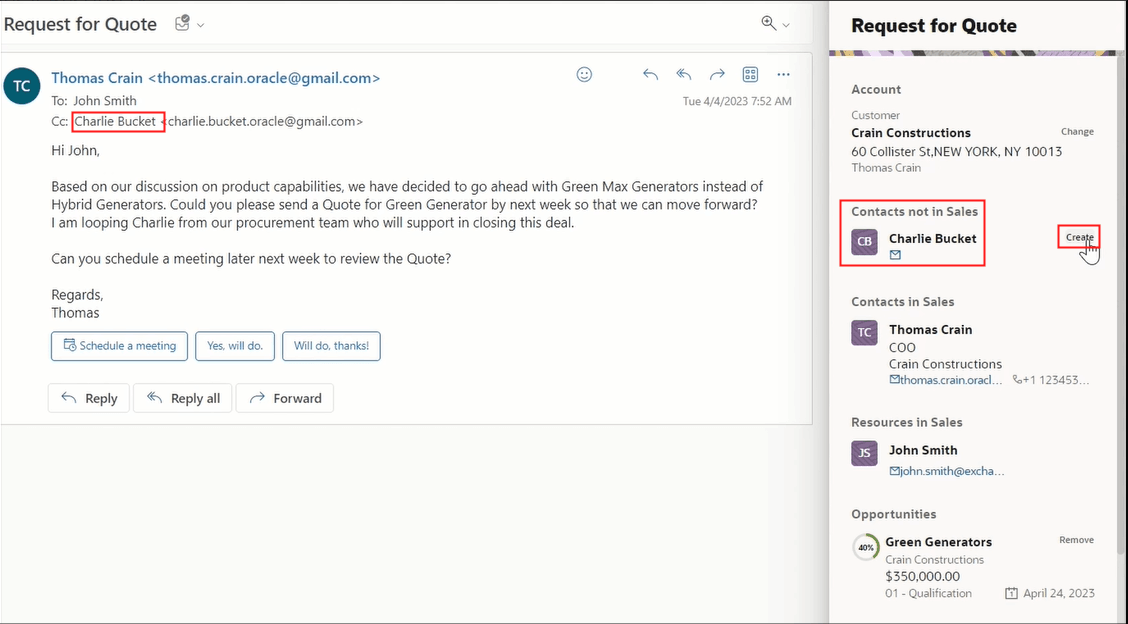Click the 40% qualification score ring

pos(865,548)
